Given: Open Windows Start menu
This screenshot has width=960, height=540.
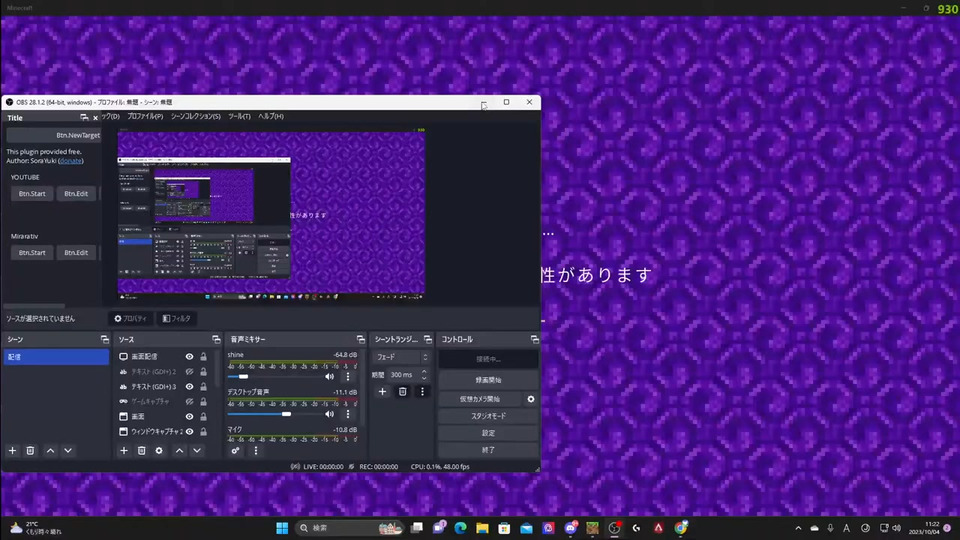Looking at the screenshot, I should (x=282, y=528).
